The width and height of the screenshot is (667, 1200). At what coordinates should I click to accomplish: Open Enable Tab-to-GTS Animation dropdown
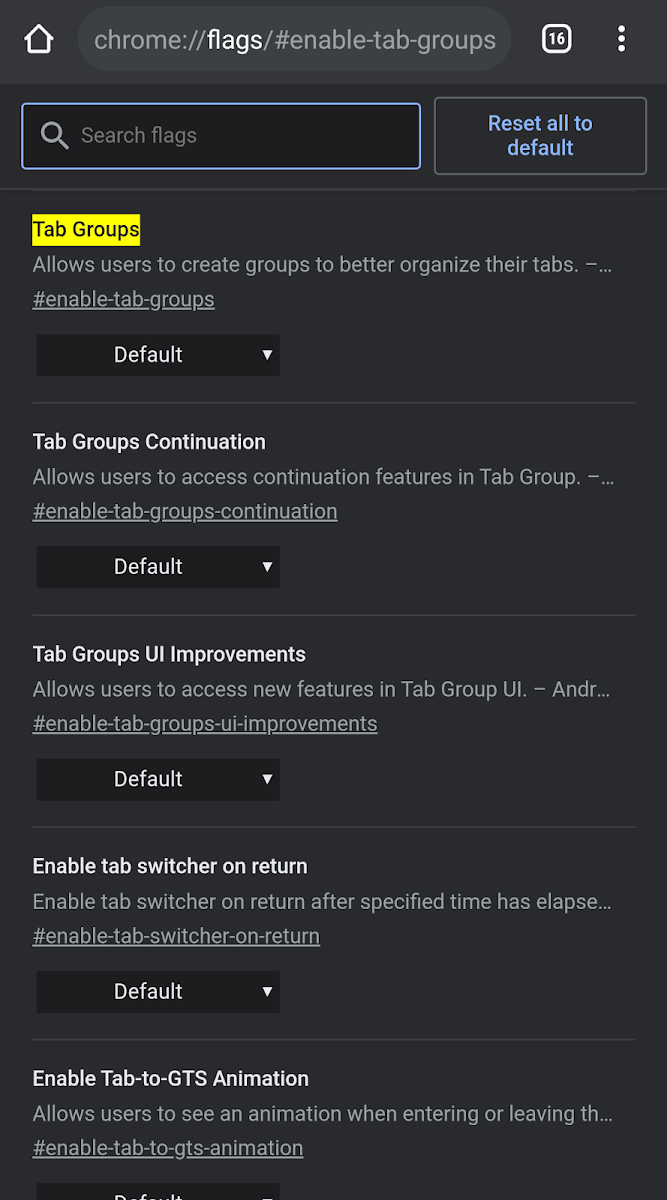tap(158, 1192)
